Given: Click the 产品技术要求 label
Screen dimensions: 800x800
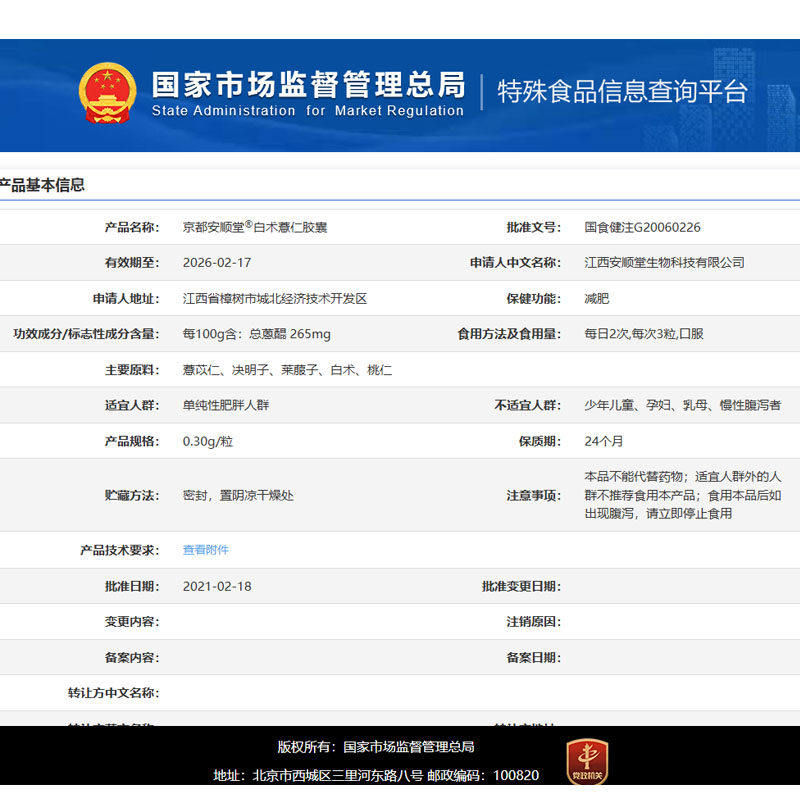Looking at the screenshot, I should click(x=120, y=550).
